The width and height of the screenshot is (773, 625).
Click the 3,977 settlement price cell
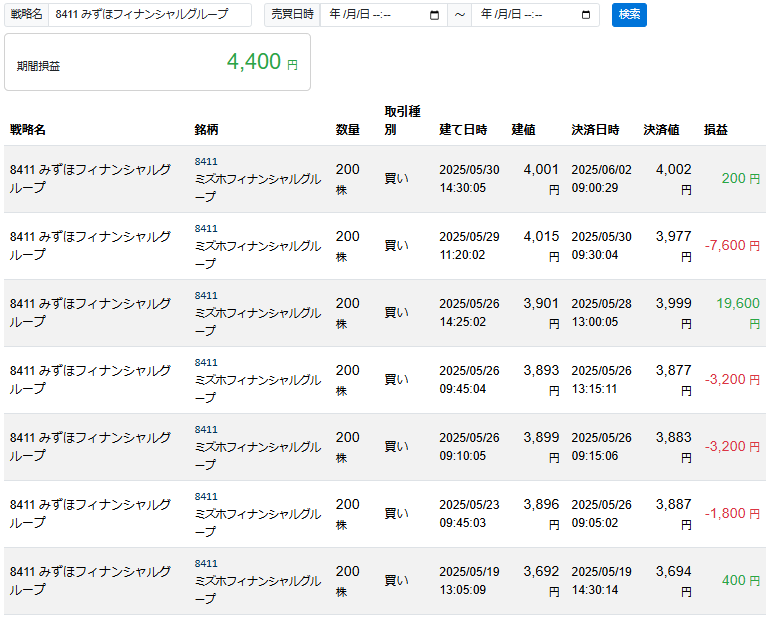[673, 246]
